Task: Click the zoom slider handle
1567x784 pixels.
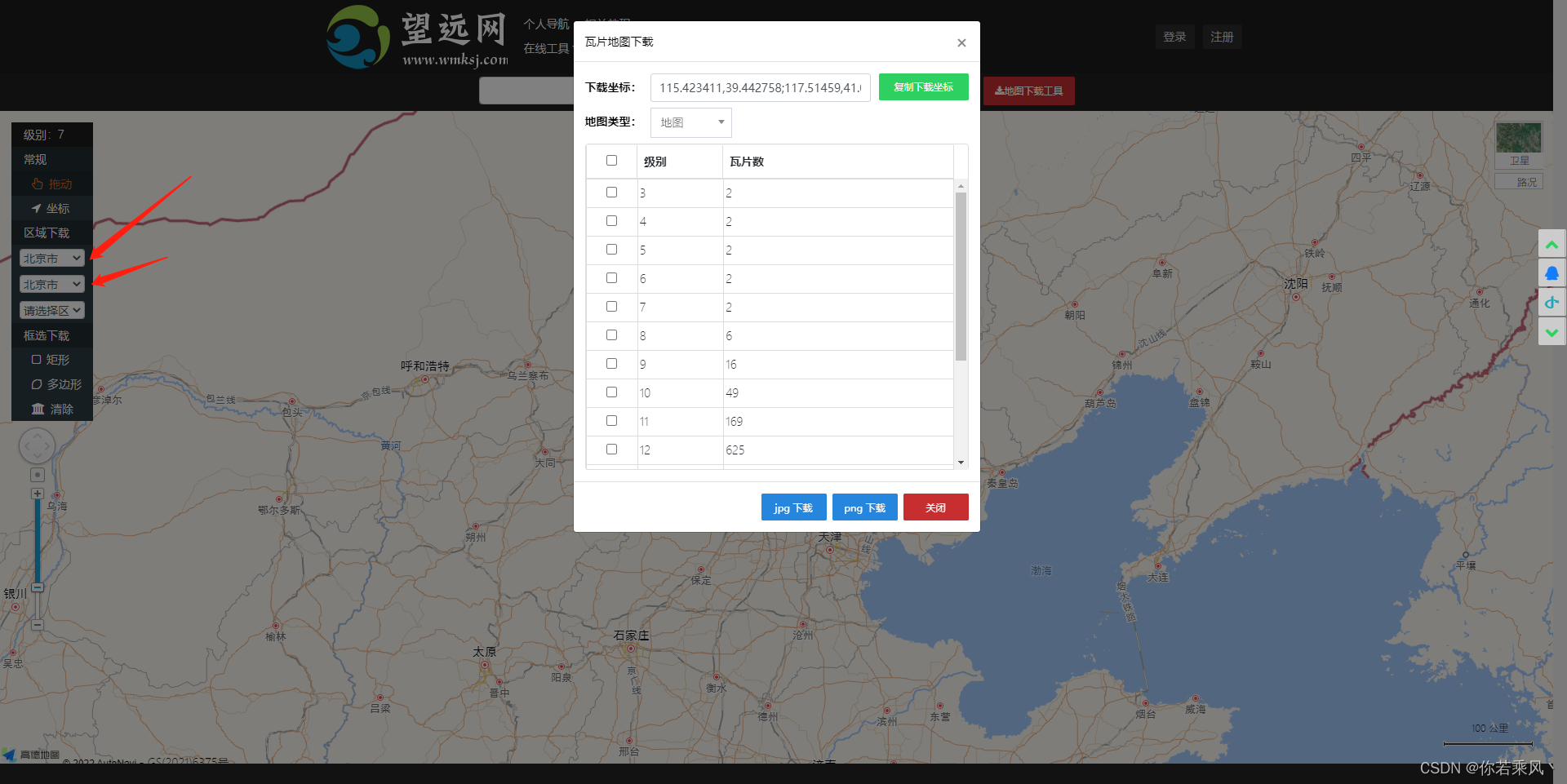Action: click(x=38, y=587)
